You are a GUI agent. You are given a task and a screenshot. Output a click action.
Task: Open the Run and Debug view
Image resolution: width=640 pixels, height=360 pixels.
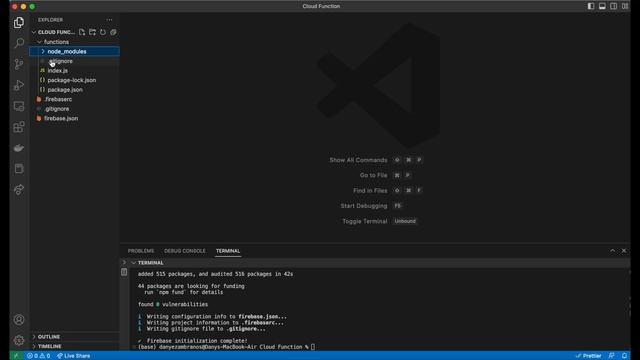19,85
